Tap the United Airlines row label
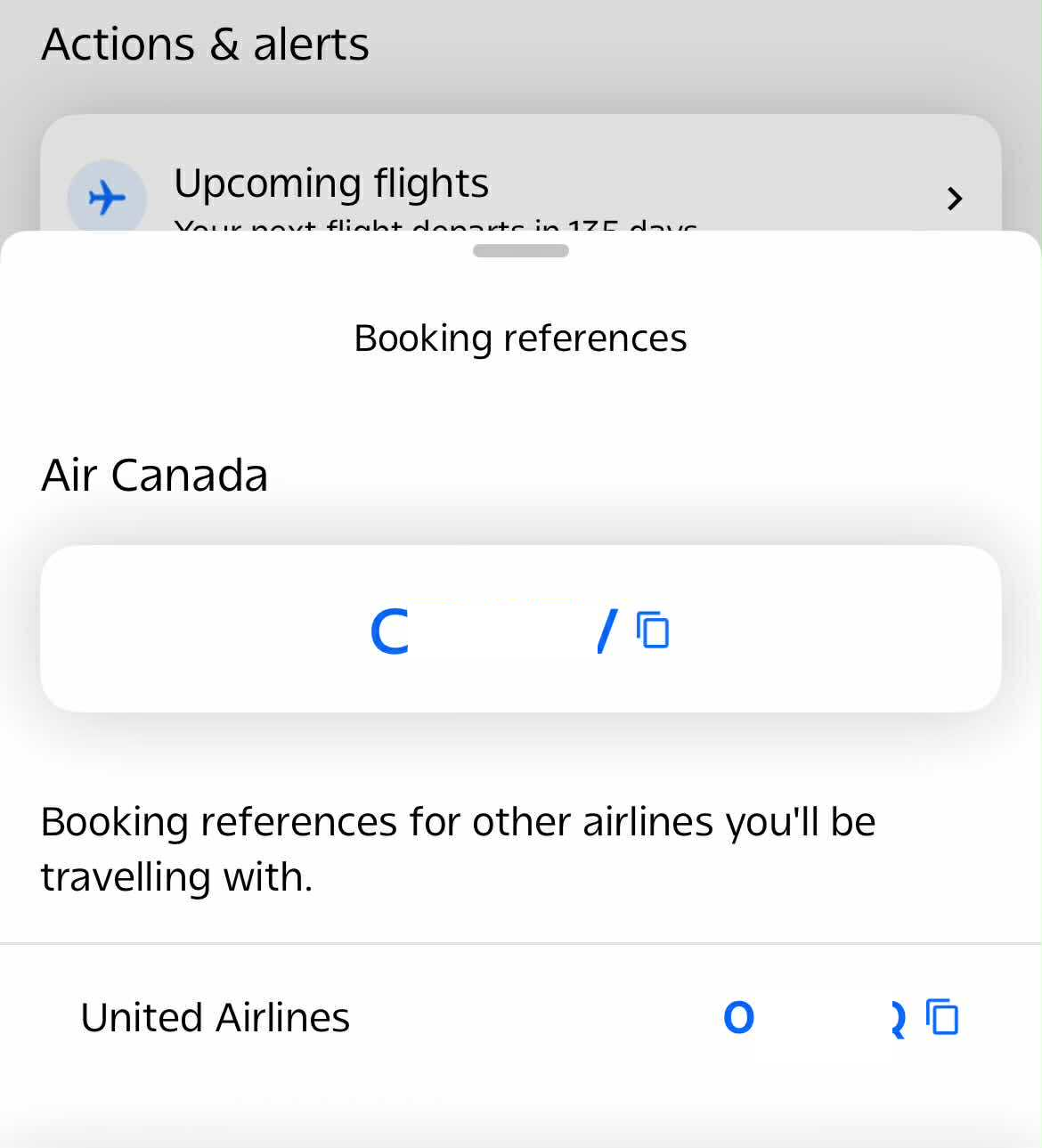This screenshot has height=1148, width=1042. [x=215, y=1017]
